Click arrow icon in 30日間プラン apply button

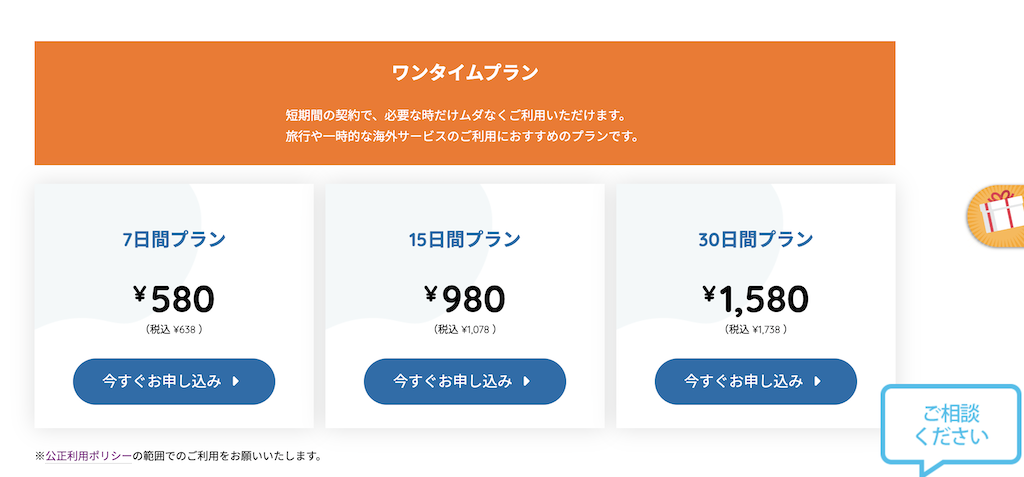coord(817,381)
